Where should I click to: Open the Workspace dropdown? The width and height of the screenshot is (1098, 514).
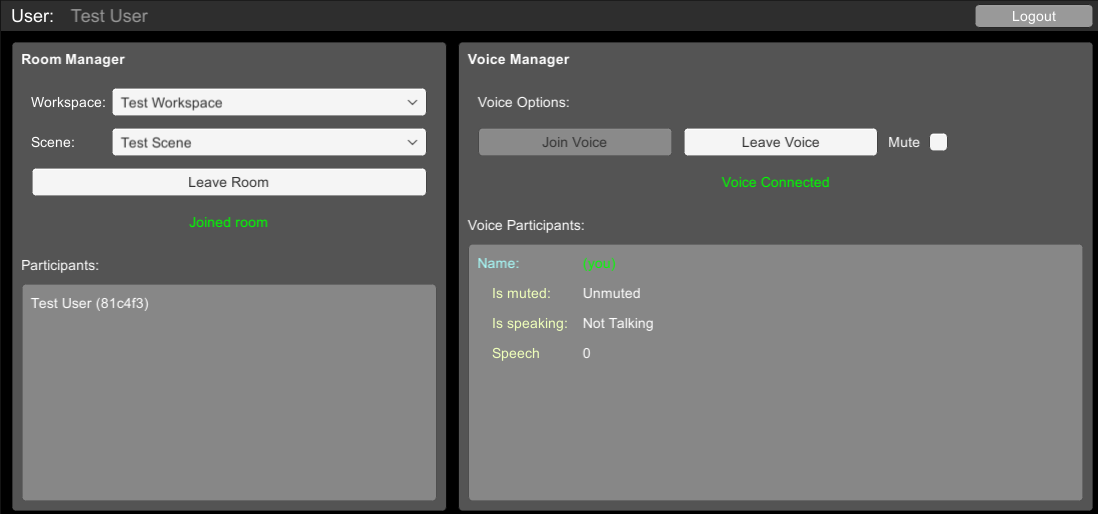pos(268,102)
